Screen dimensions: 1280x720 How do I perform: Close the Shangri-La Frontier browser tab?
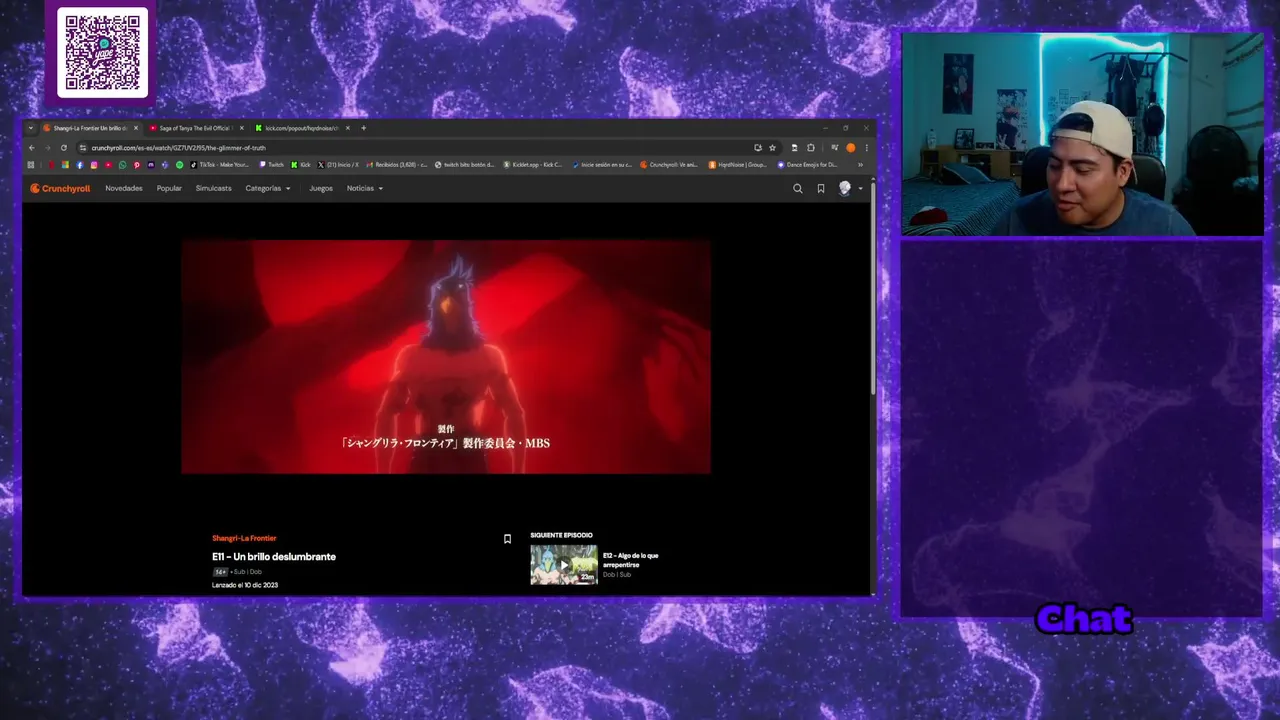[x=136, y=128]
